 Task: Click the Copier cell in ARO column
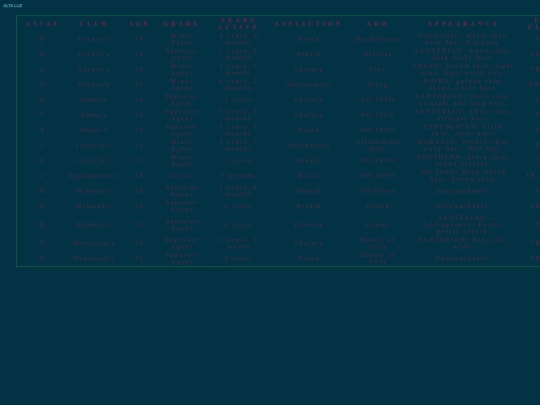[x=377, y=225]
